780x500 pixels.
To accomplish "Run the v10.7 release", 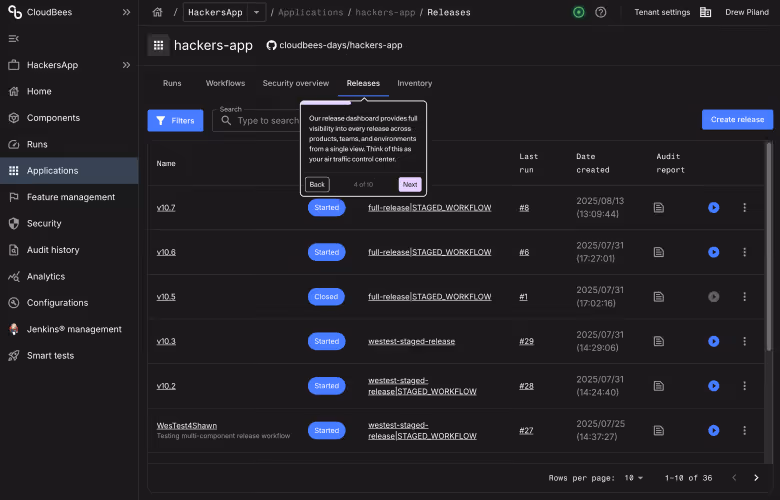I will (713, 207).
